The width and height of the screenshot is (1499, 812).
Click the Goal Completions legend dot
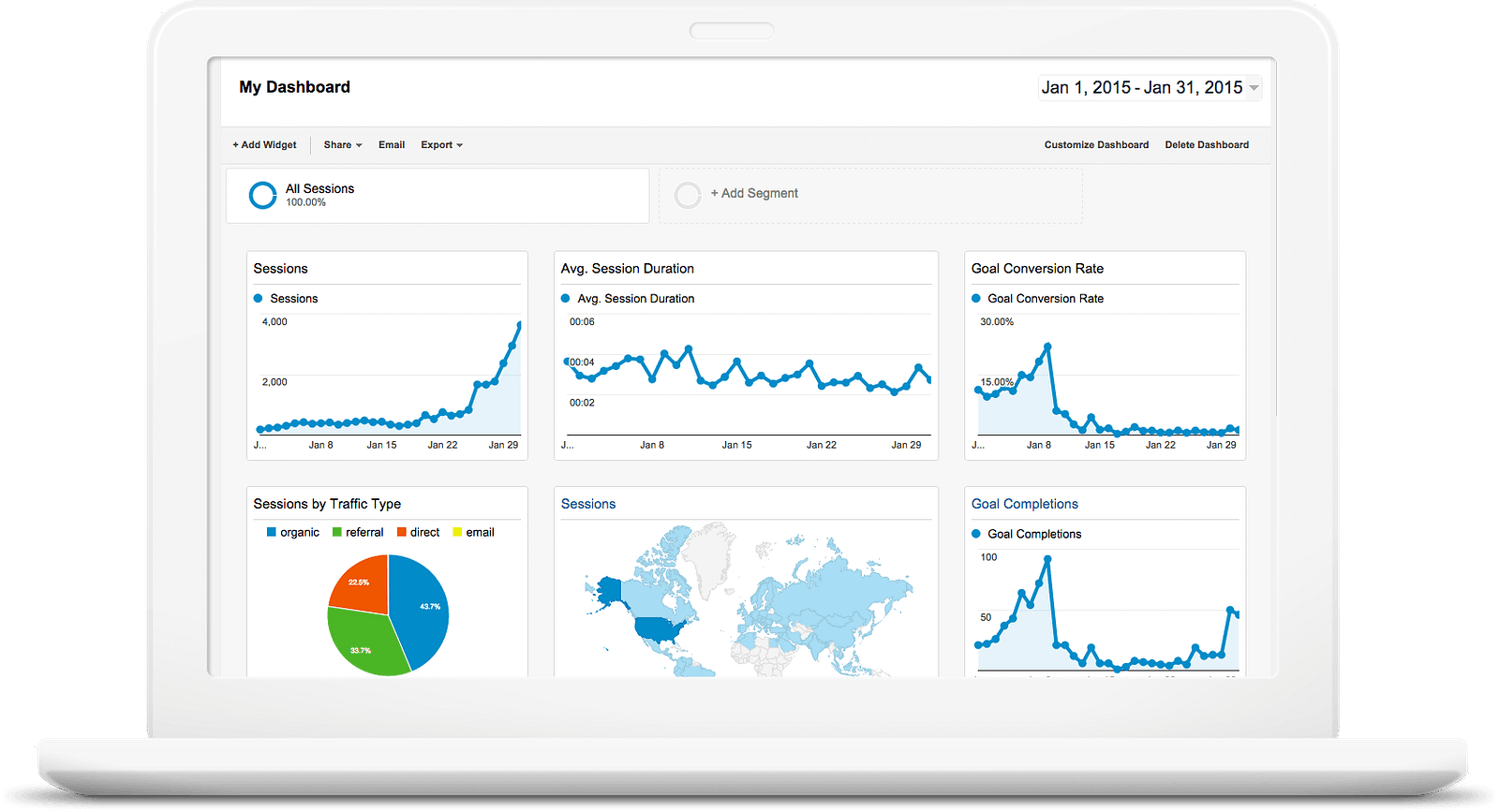976,534
